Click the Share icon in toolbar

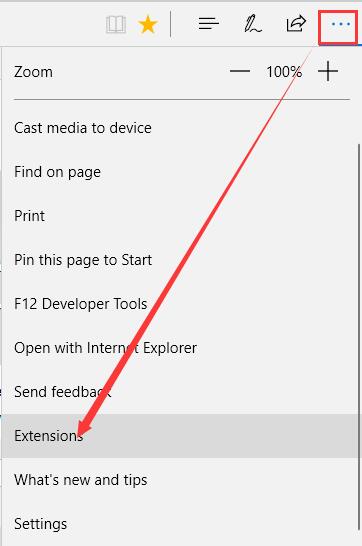(x=296, y=24)
